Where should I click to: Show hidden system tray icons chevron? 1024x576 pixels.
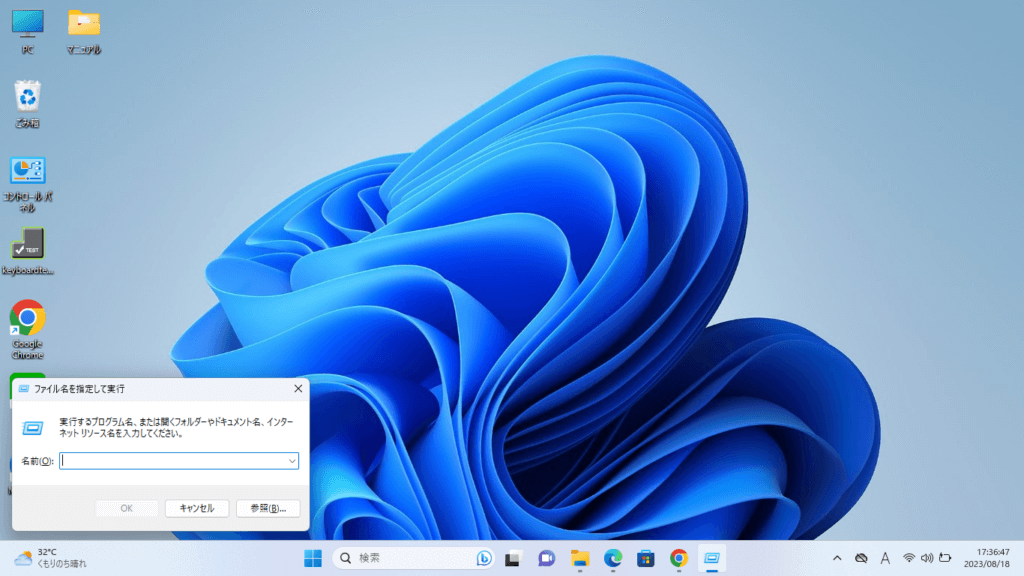pos(837,558)
